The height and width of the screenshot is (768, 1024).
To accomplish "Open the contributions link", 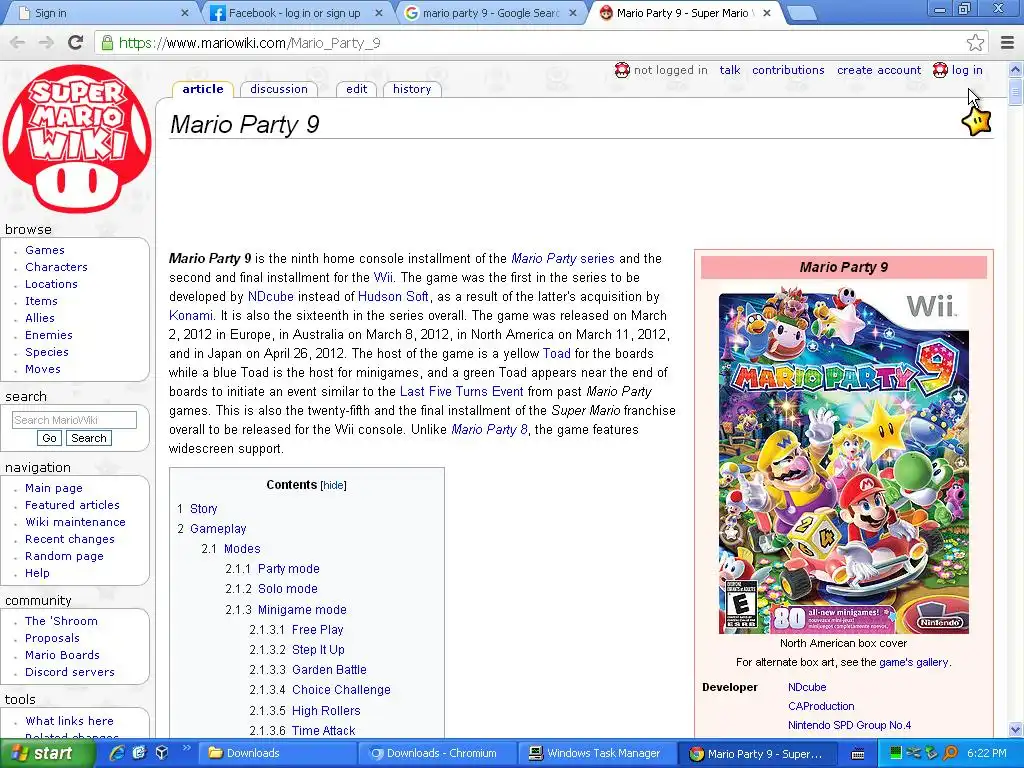I will coord(788,70).
